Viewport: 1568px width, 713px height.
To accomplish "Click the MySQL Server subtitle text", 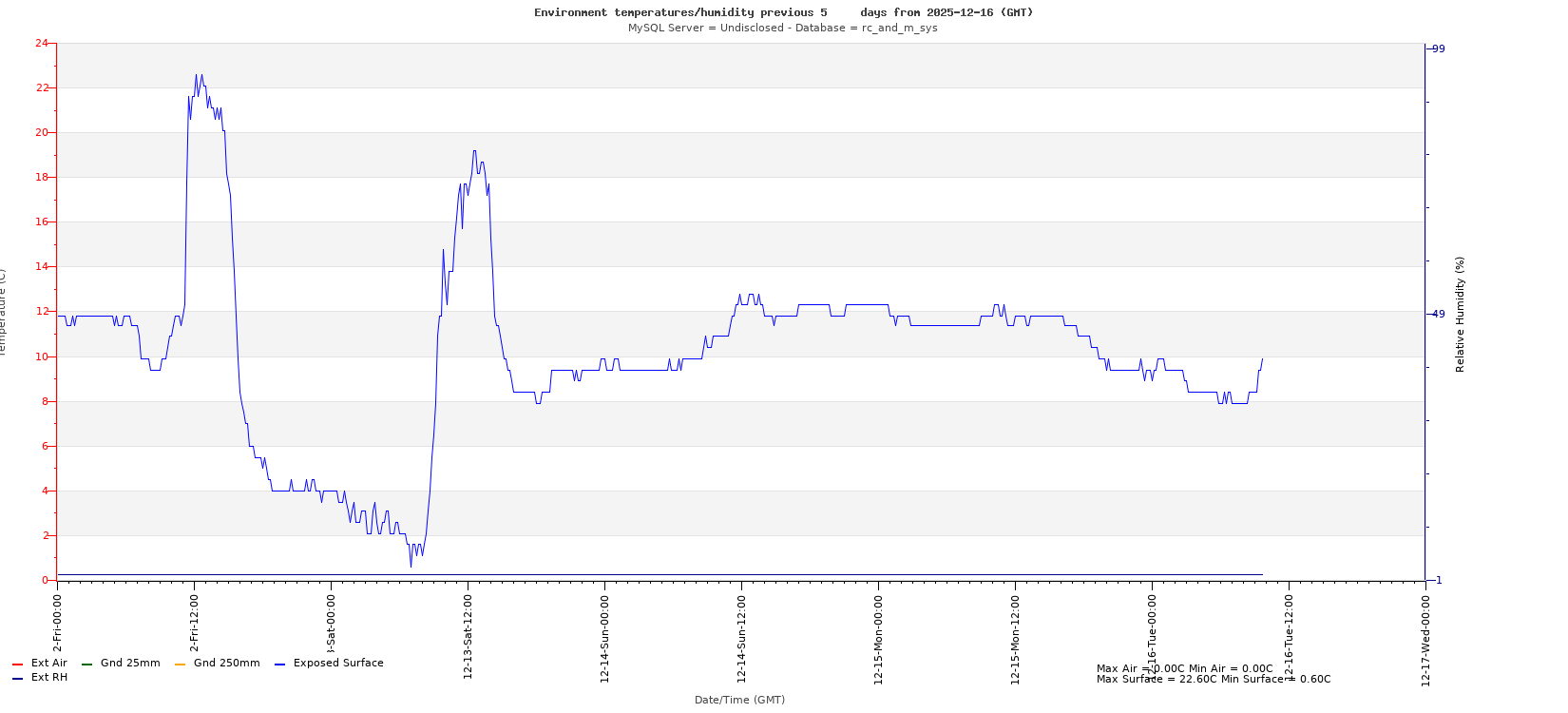I will [782, 28].
